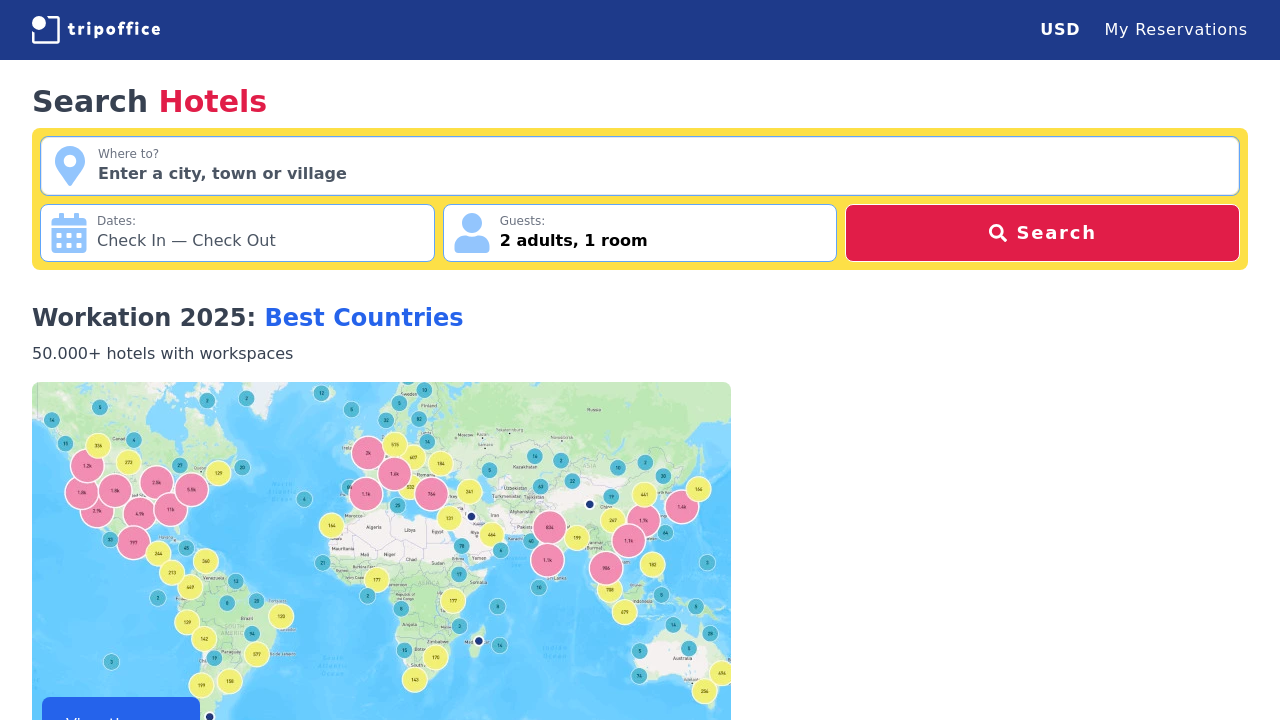Go to My Reservations

click(1176, 29)
